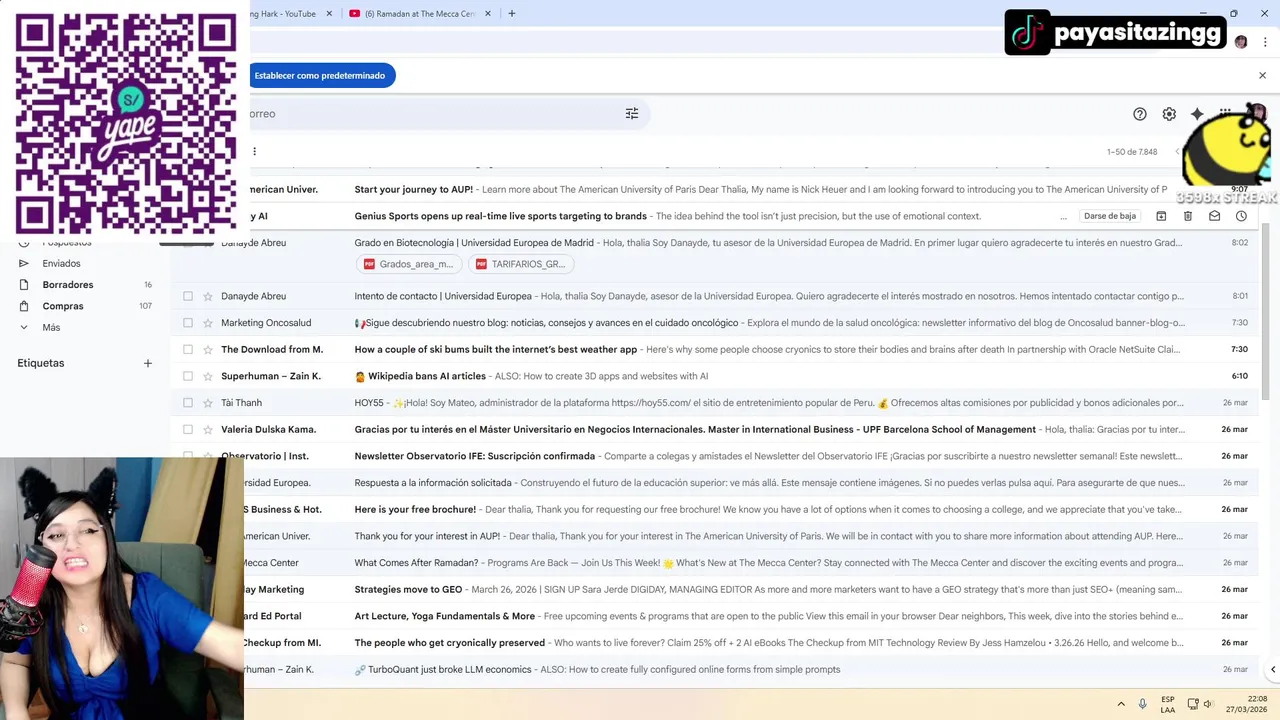Open the three-dot more menu in toolbar

tap(254, 152)
